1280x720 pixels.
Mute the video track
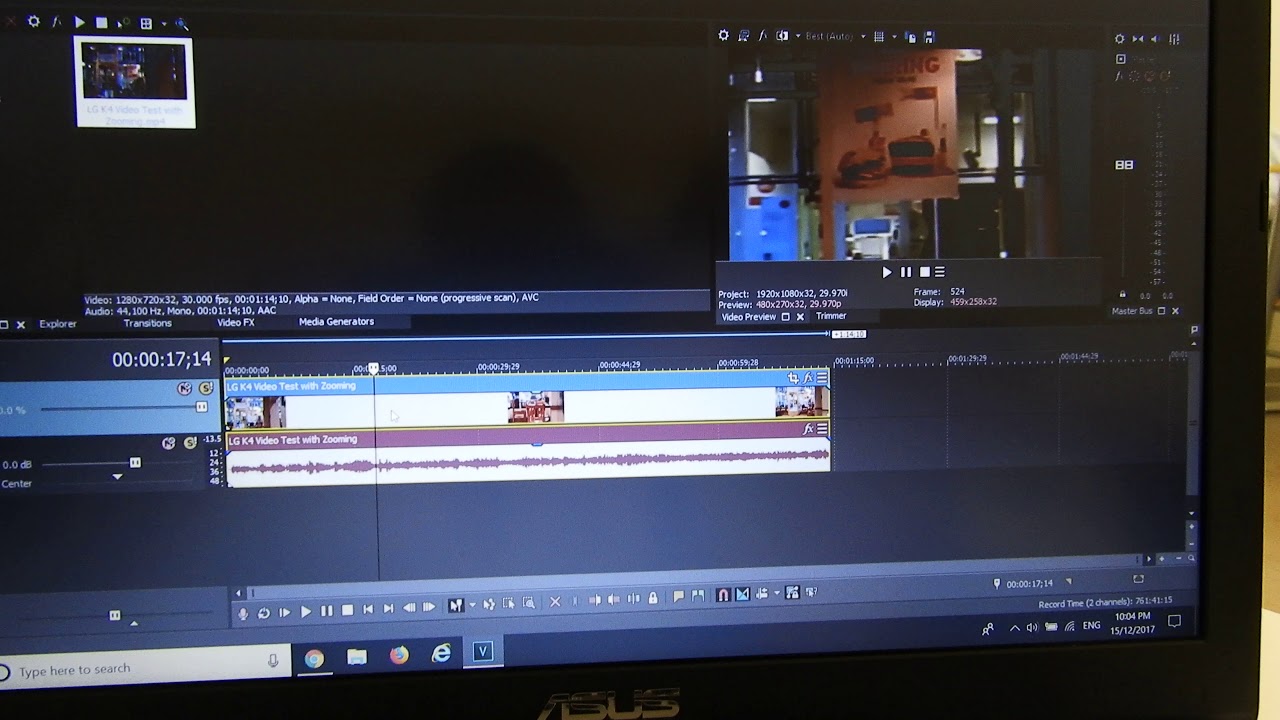184,388
